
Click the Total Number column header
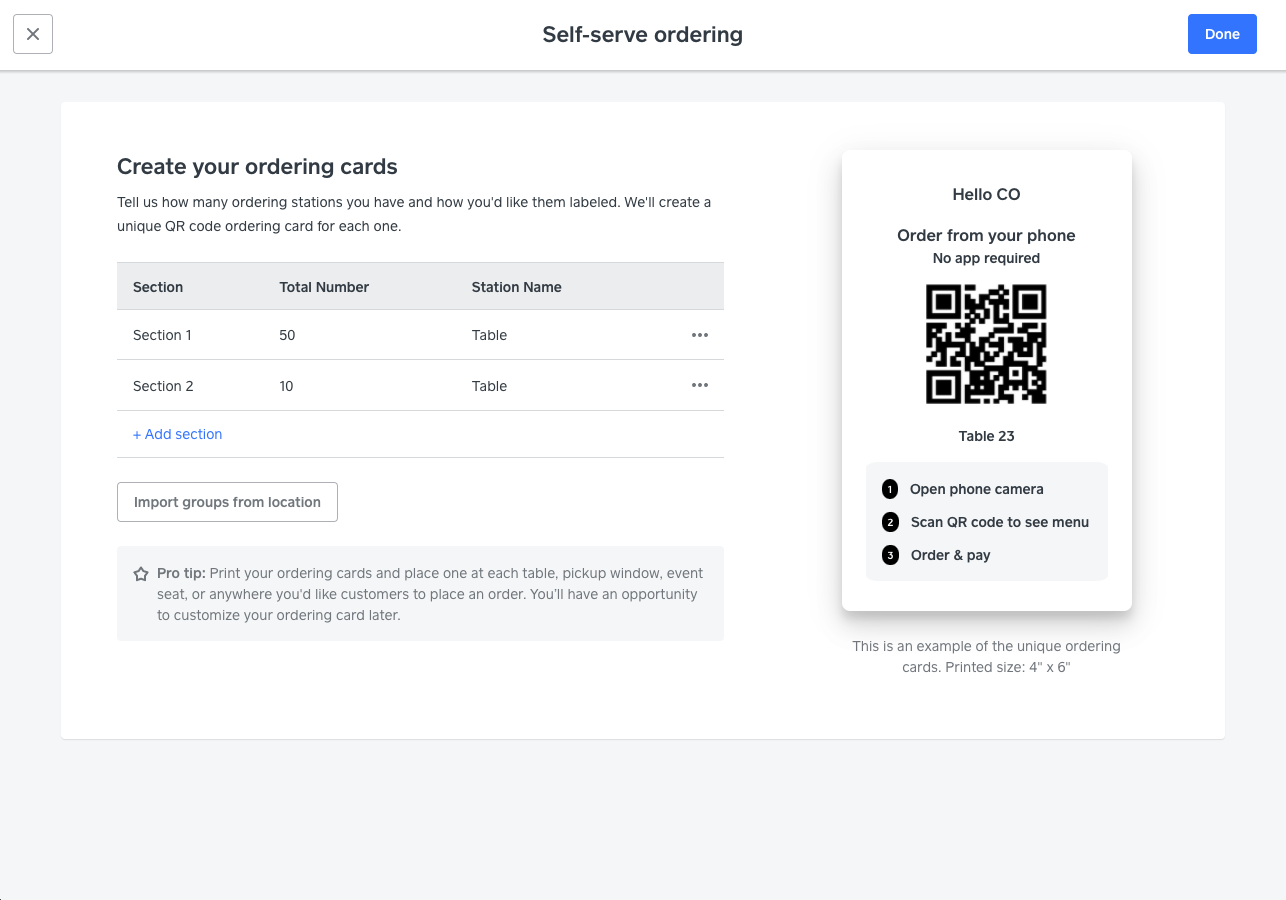click(324, 287)
